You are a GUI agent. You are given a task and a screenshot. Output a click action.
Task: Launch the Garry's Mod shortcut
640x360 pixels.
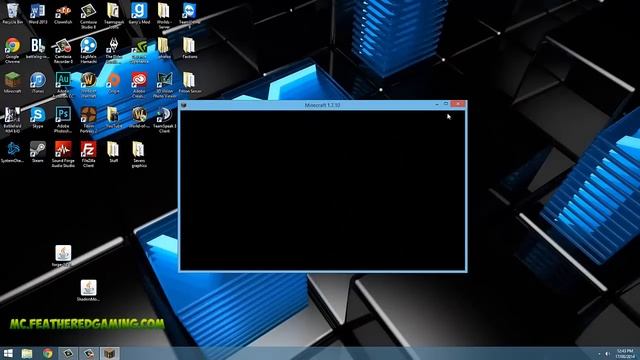tap(139, 13)
